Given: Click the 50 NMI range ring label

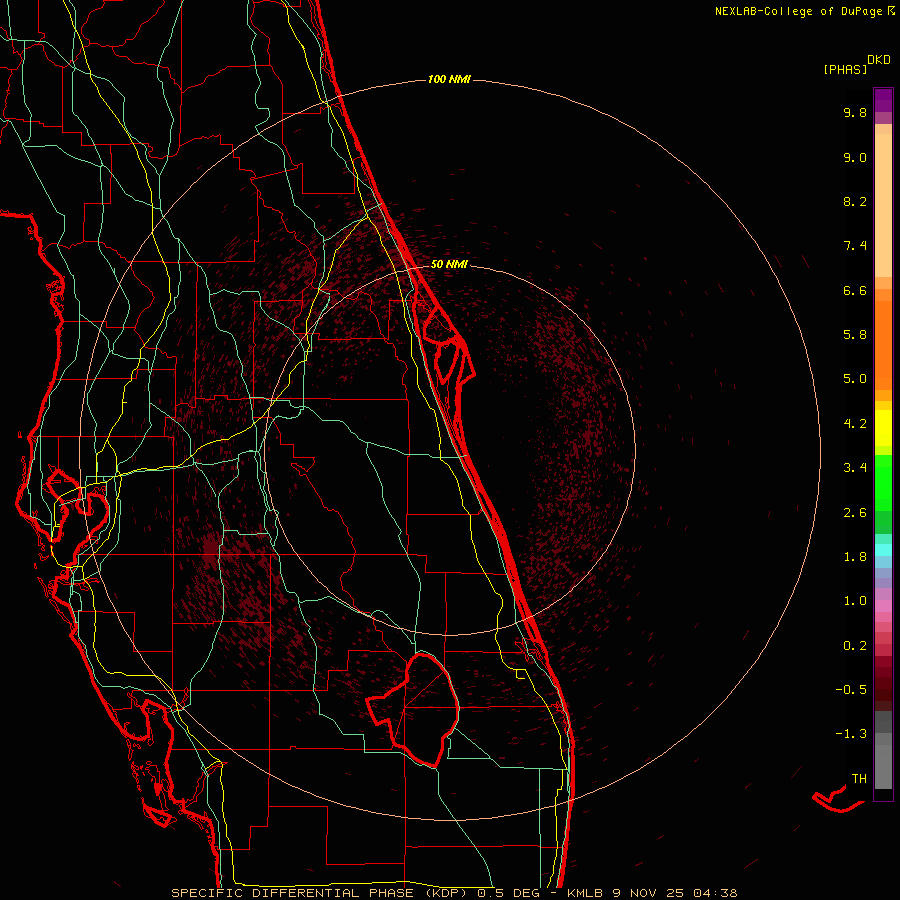Looking at the screenshot, I should 449,264.
